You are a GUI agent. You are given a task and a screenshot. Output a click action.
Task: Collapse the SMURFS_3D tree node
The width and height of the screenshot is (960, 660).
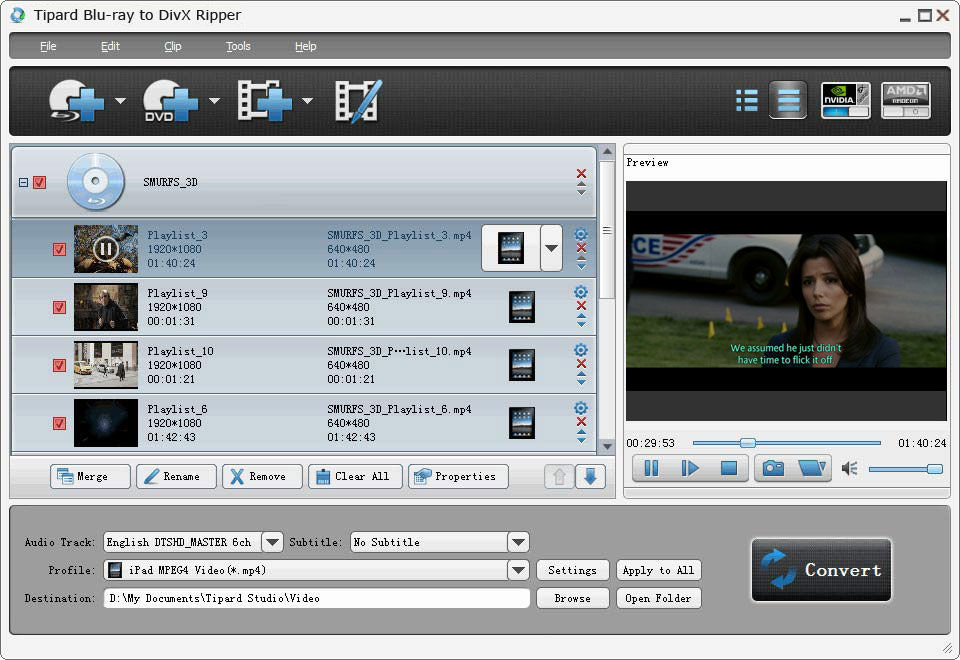pyautogui.click(x=23, y=182)
